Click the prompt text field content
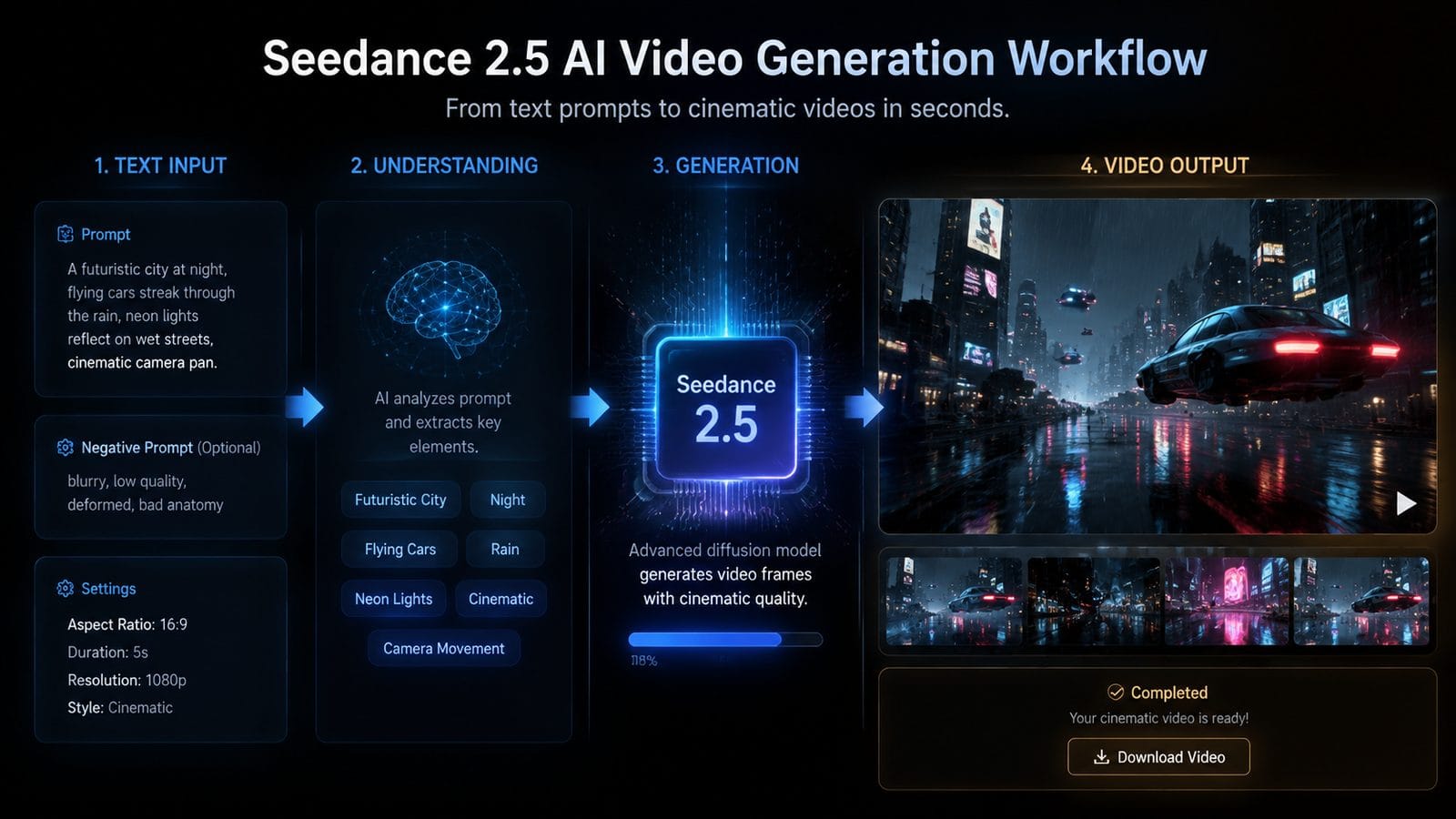 pyautogui.click(x=151, y=316)
